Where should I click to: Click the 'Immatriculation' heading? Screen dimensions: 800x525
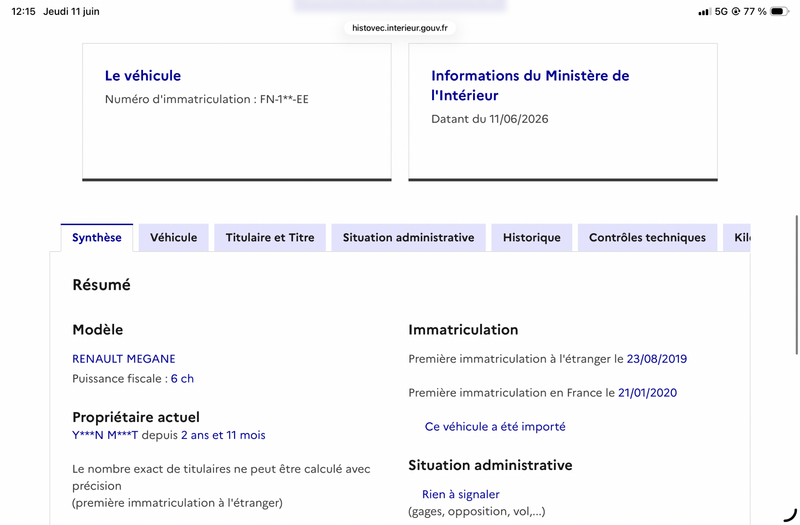(463, 330)
